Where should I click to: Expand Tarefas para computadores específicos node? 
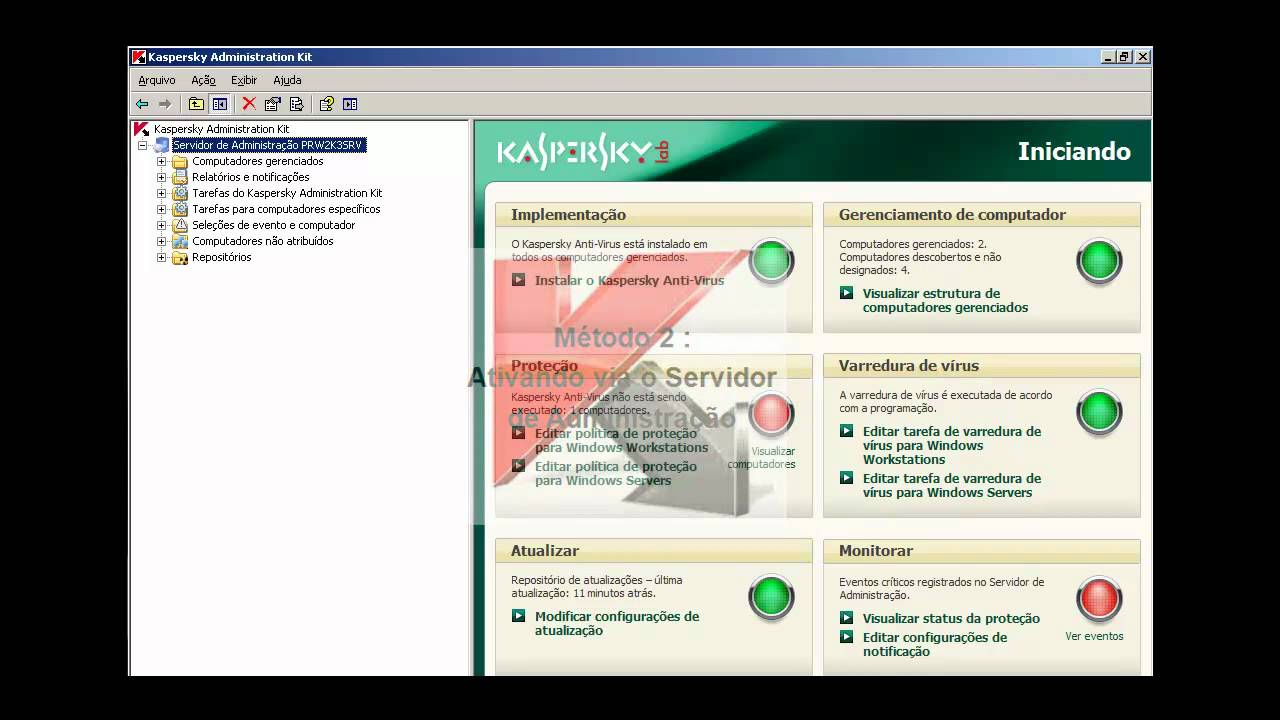(161, 209)
